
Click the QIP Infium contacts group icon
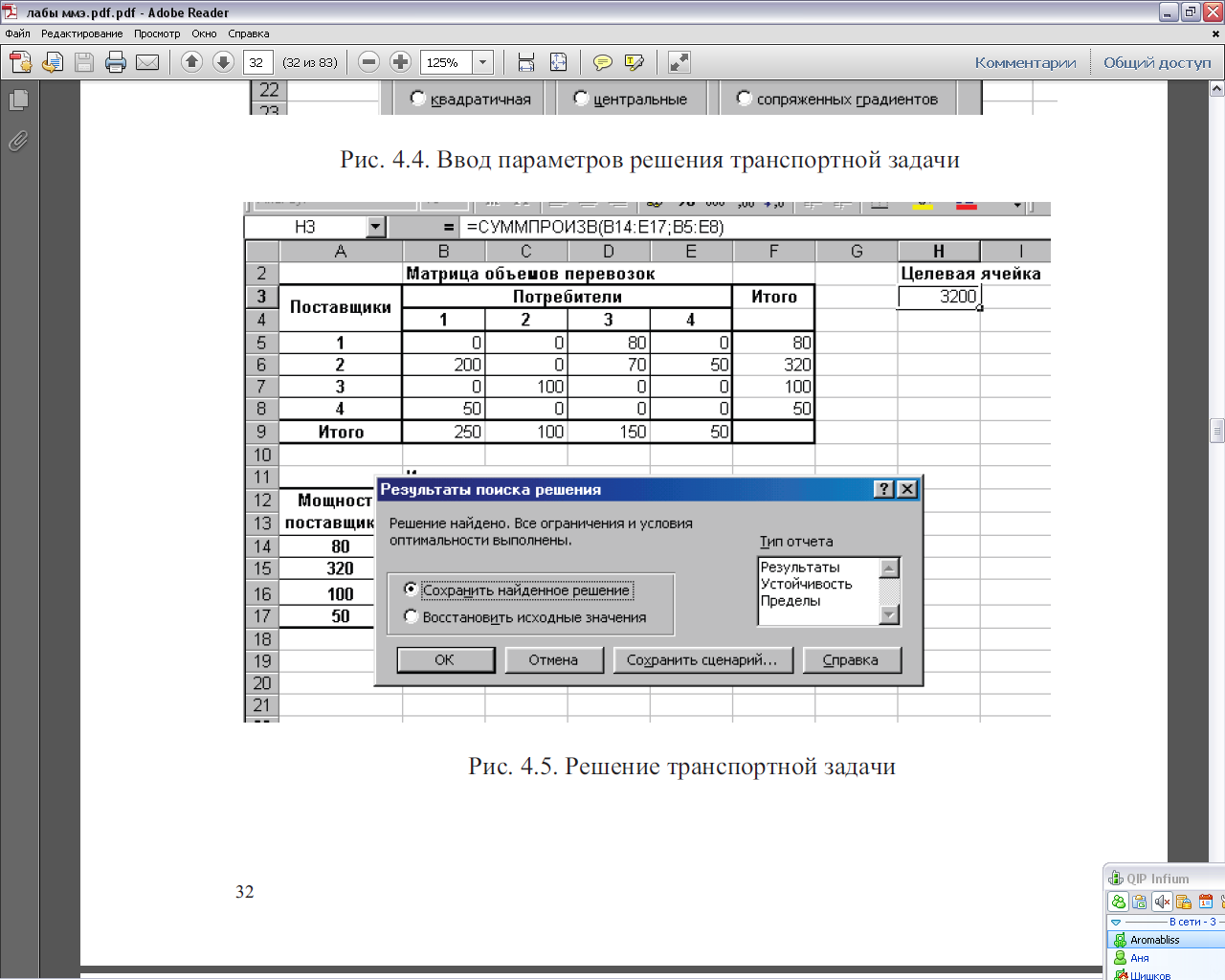point(1118,902)
